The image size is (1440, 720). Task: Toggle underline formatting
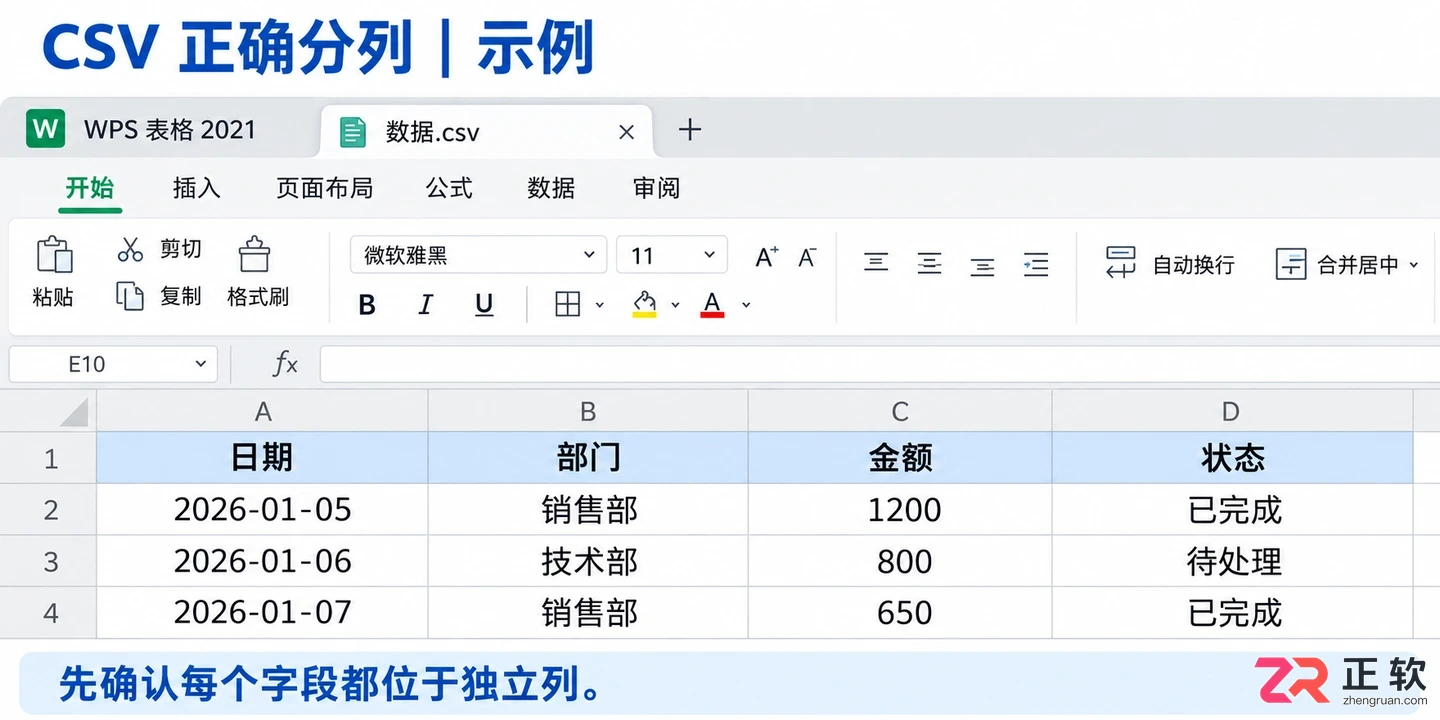coord(484,305)
